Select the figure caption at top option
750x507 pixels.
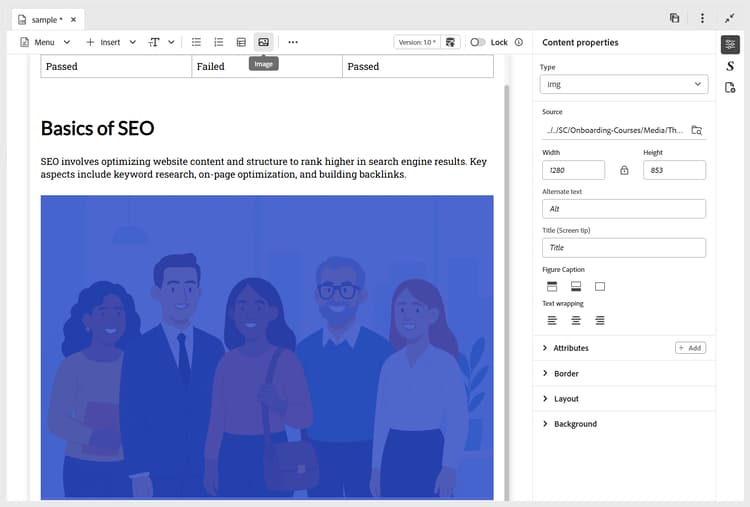(551, 286)
